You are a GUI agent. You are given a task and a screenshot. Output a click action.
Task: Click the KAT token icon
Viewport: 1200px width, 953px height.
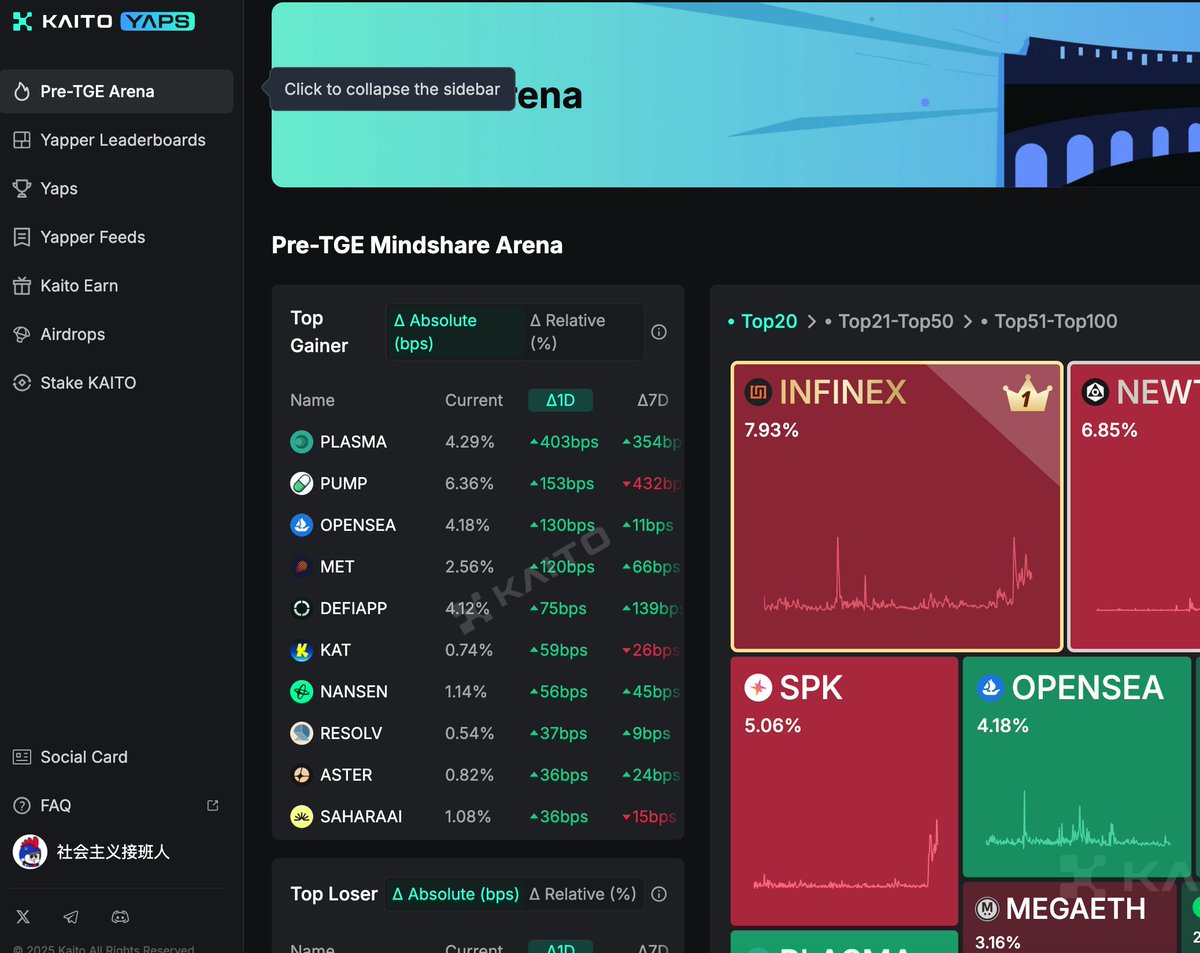point(301,650)
